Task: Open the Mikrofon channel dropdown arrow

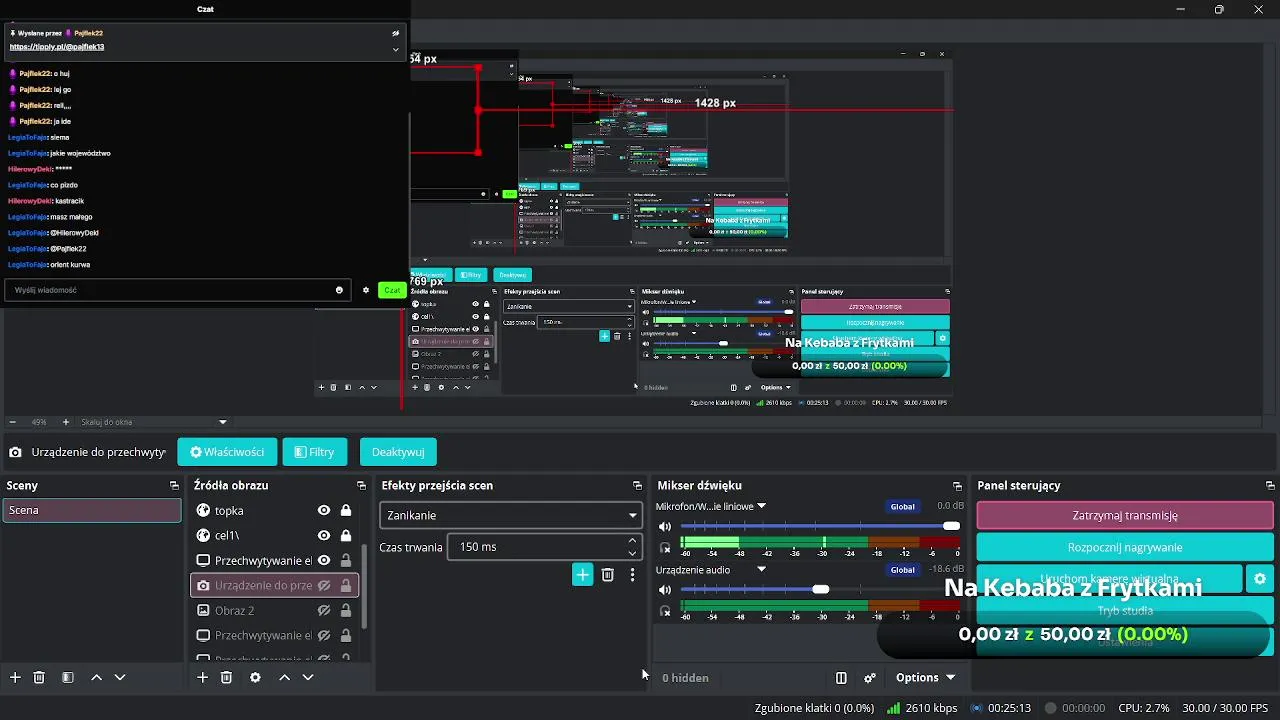Action: pos(762,506)
